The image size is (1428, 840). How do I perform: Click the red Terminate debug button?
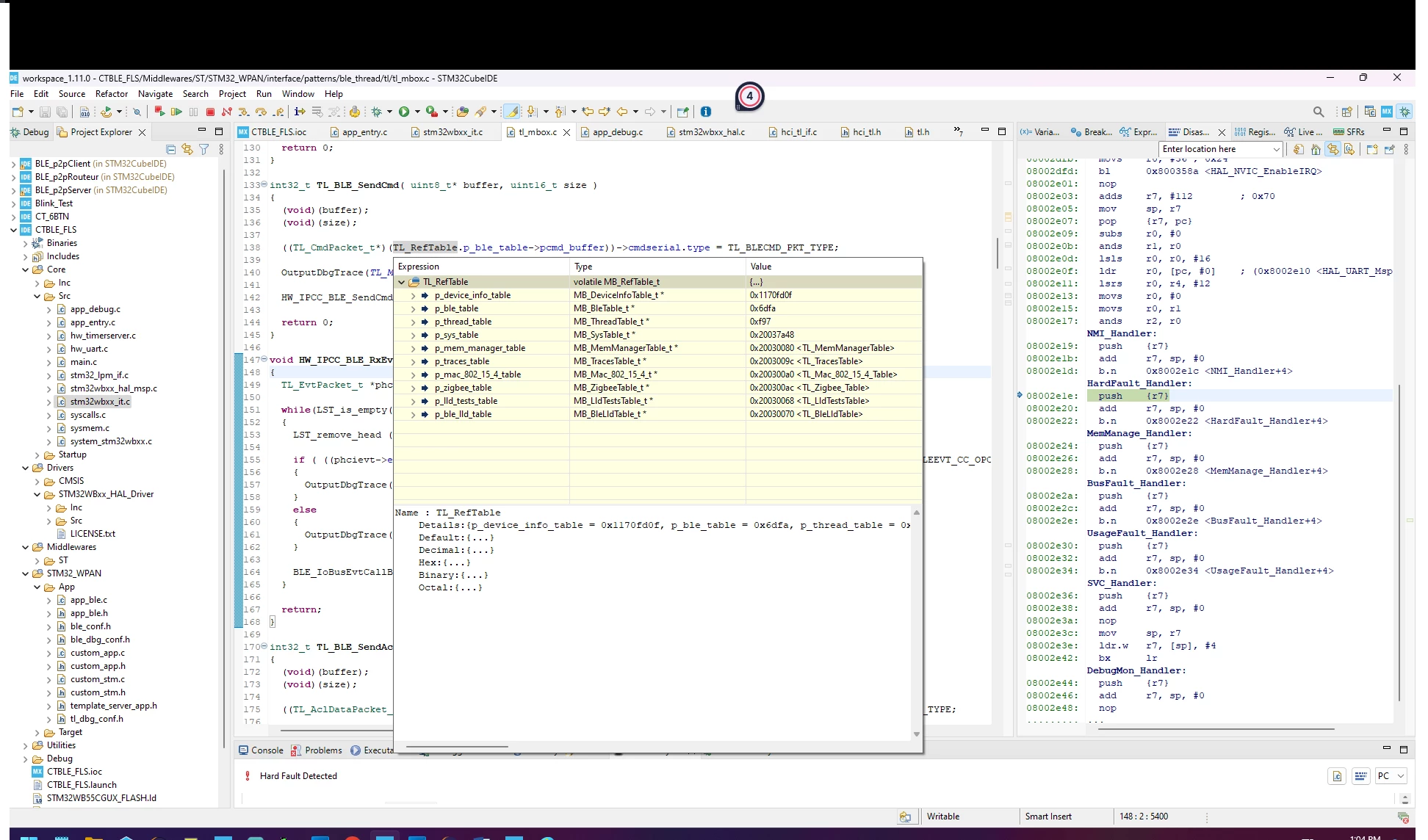click(210, 112)
